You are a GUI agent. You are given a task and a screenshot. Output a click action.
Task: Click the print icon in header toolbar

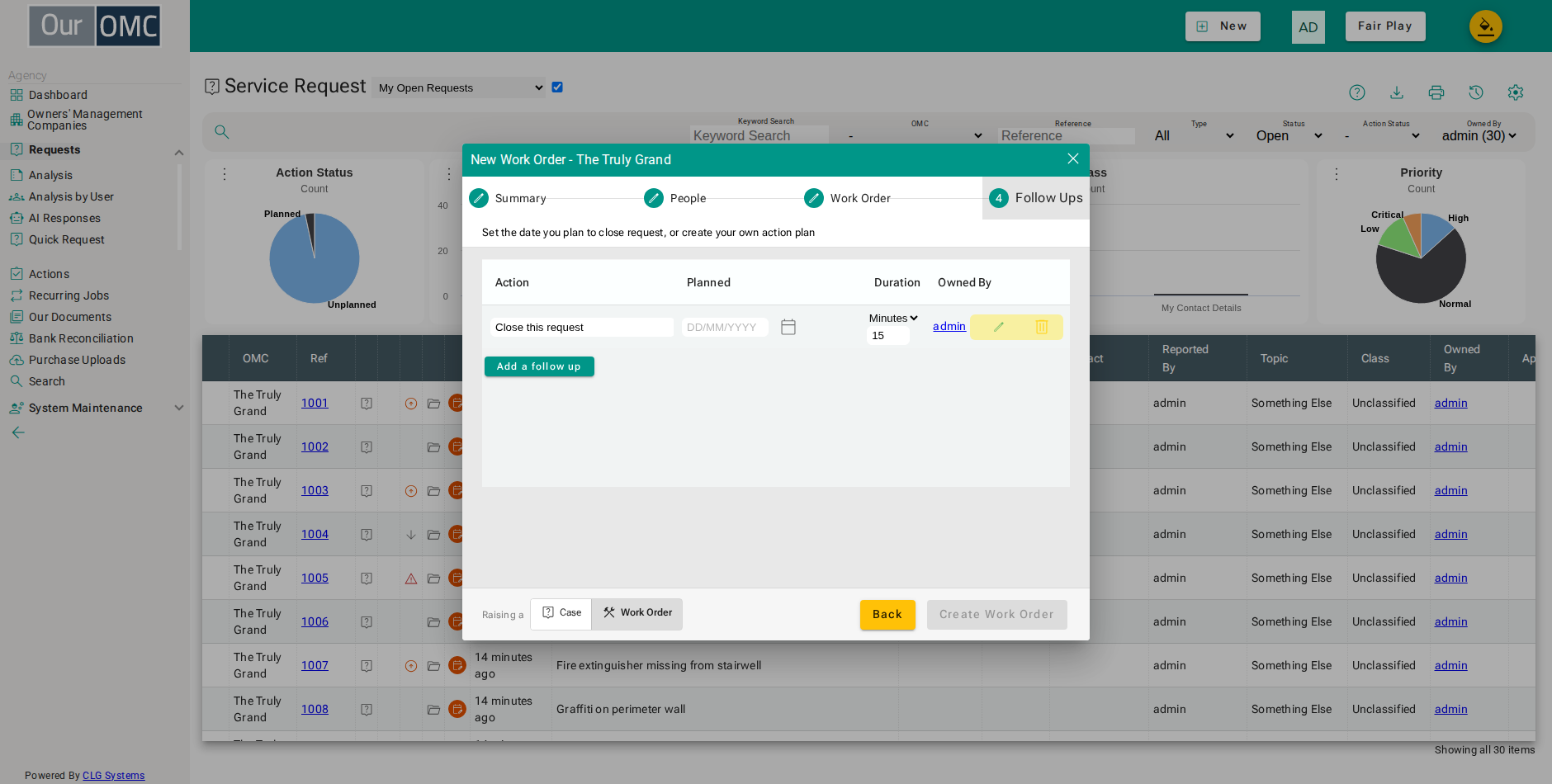coord(1436,92)
